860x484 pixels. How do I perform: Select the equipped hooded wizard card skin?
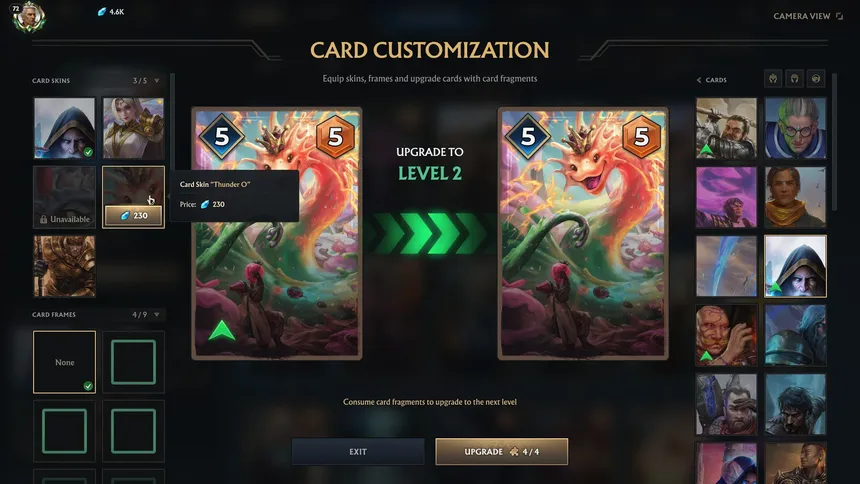[64, 128]
